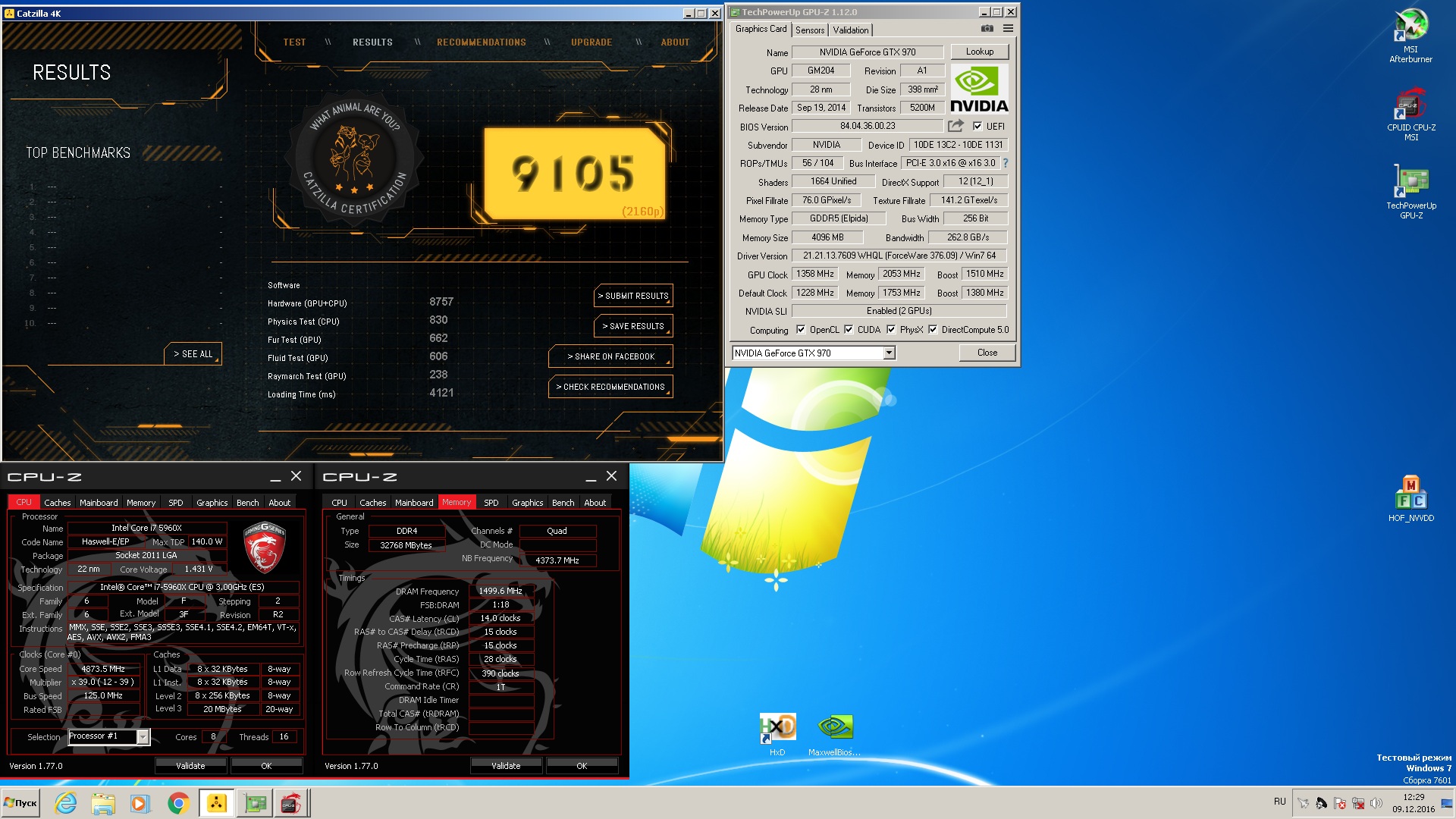
Task: Toggle the UEFI checkbox in GPU-Z
Action: (x=977, y=127)
